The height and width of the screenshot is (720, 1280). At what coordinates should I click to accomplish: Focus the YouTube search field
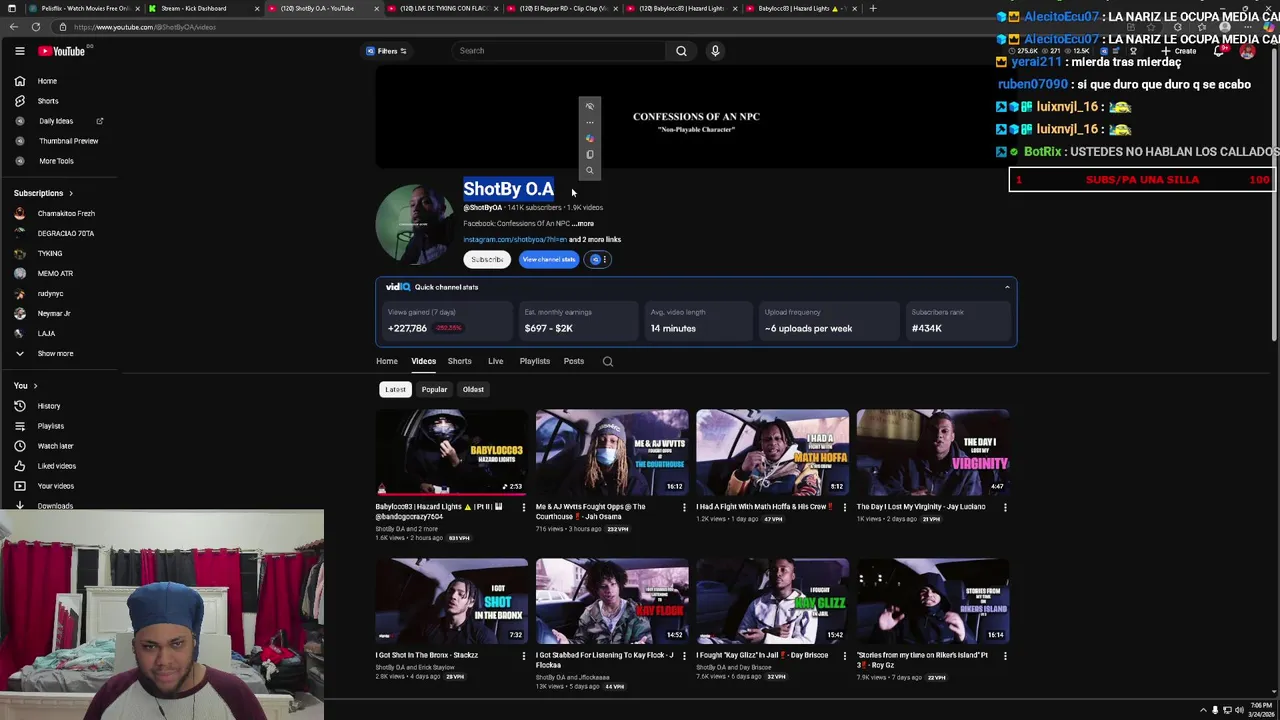coord(558,51)
